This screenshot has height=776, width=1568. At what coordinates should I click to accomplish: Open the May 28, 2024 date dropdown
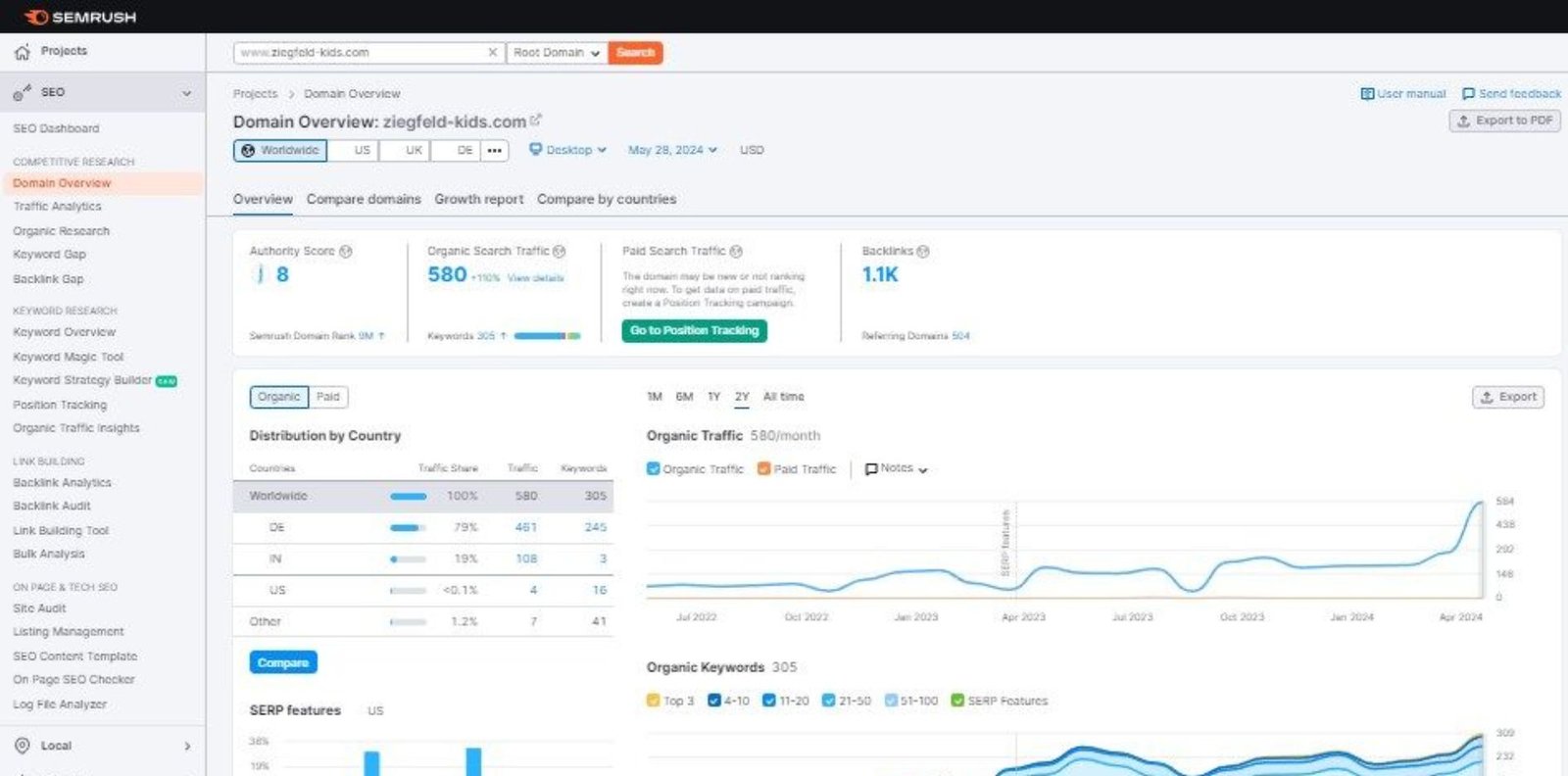click(672, 150)
